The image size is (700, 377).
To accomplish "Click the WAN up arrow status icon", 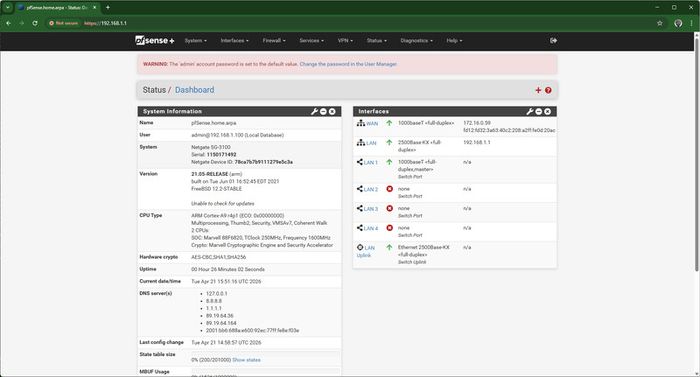I will pos(389,123).
